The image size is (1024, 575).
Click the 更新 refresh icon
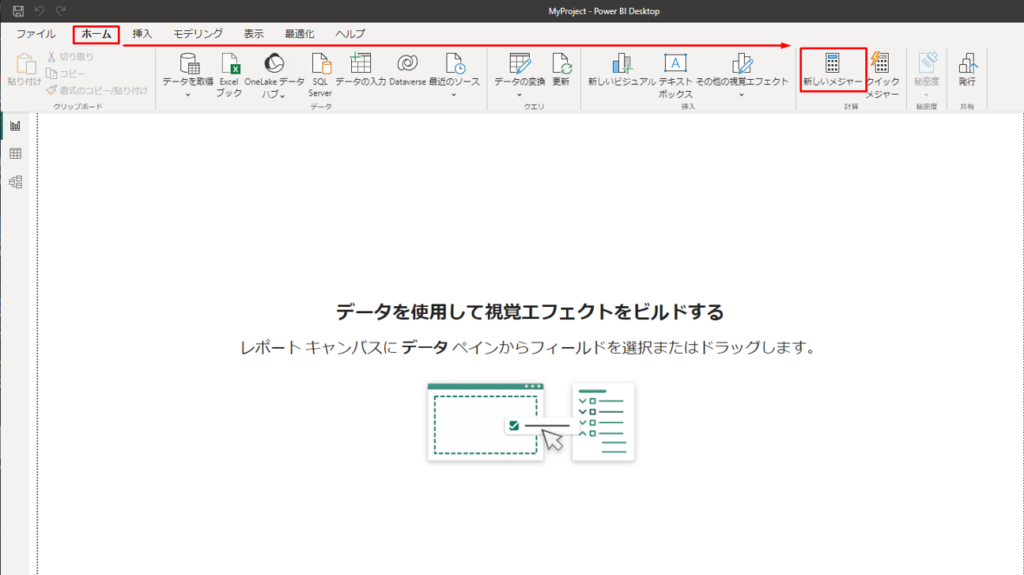(x=561, y=63)
